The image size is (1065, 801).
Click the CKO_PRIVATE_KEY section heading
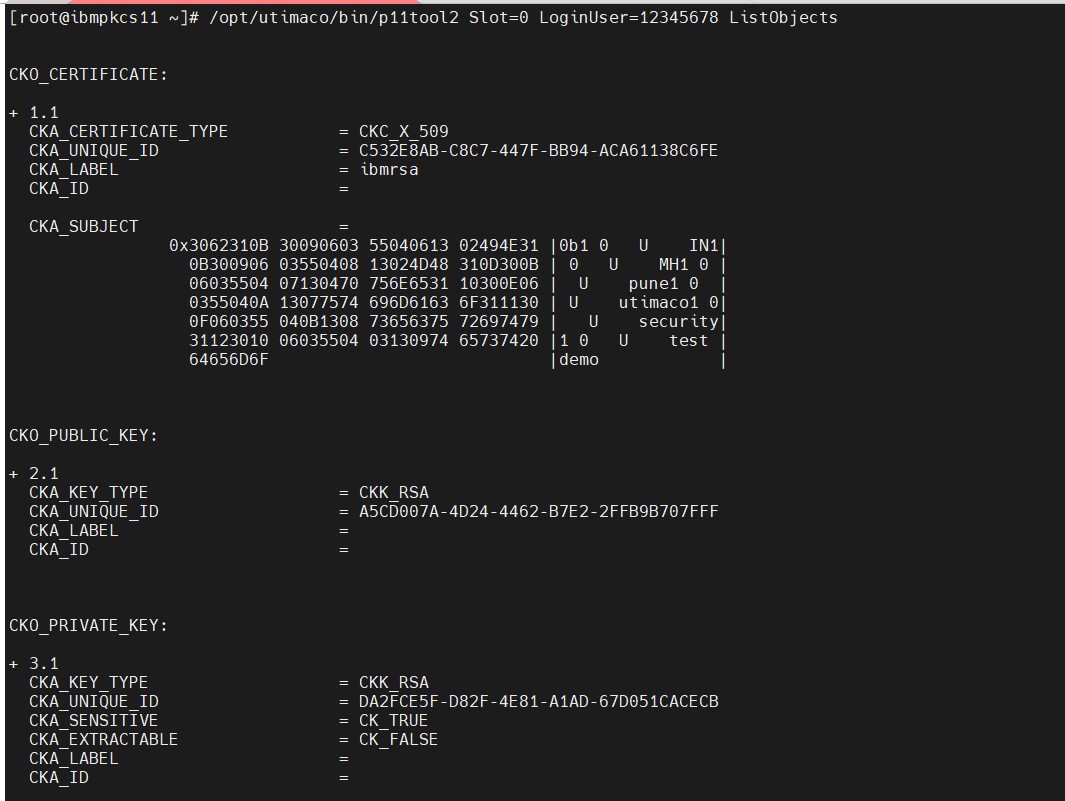tap(88, 625)
